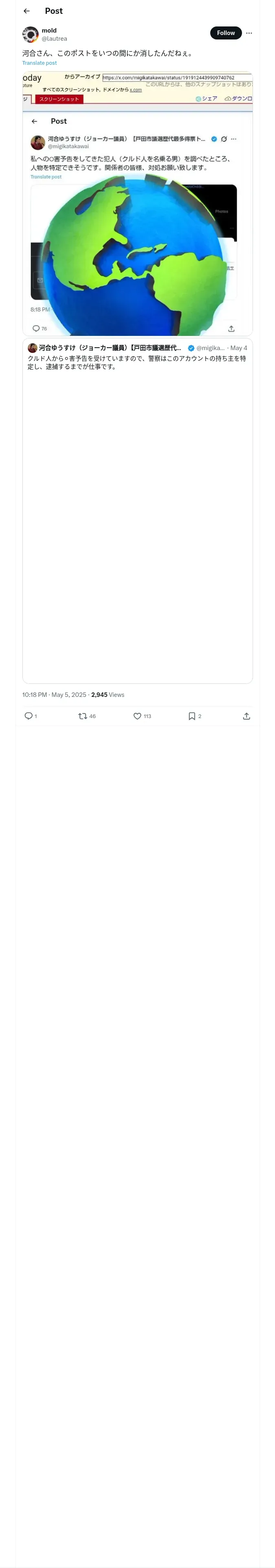Reply to mold's post via comment icon with 1 reply

29,716
